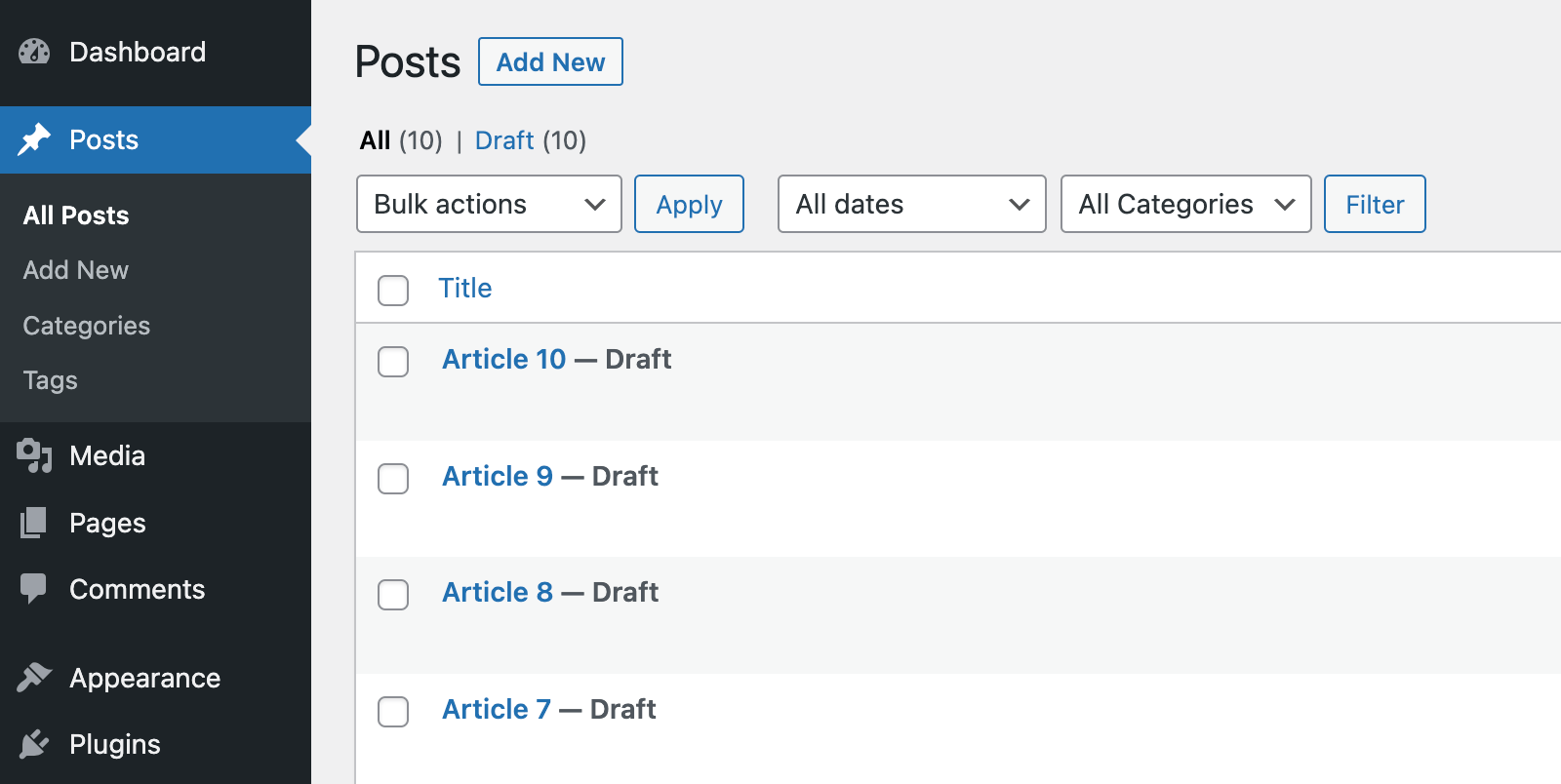Expand the All dates filter dropdown
1561x784 pixels.
[911, 204]
